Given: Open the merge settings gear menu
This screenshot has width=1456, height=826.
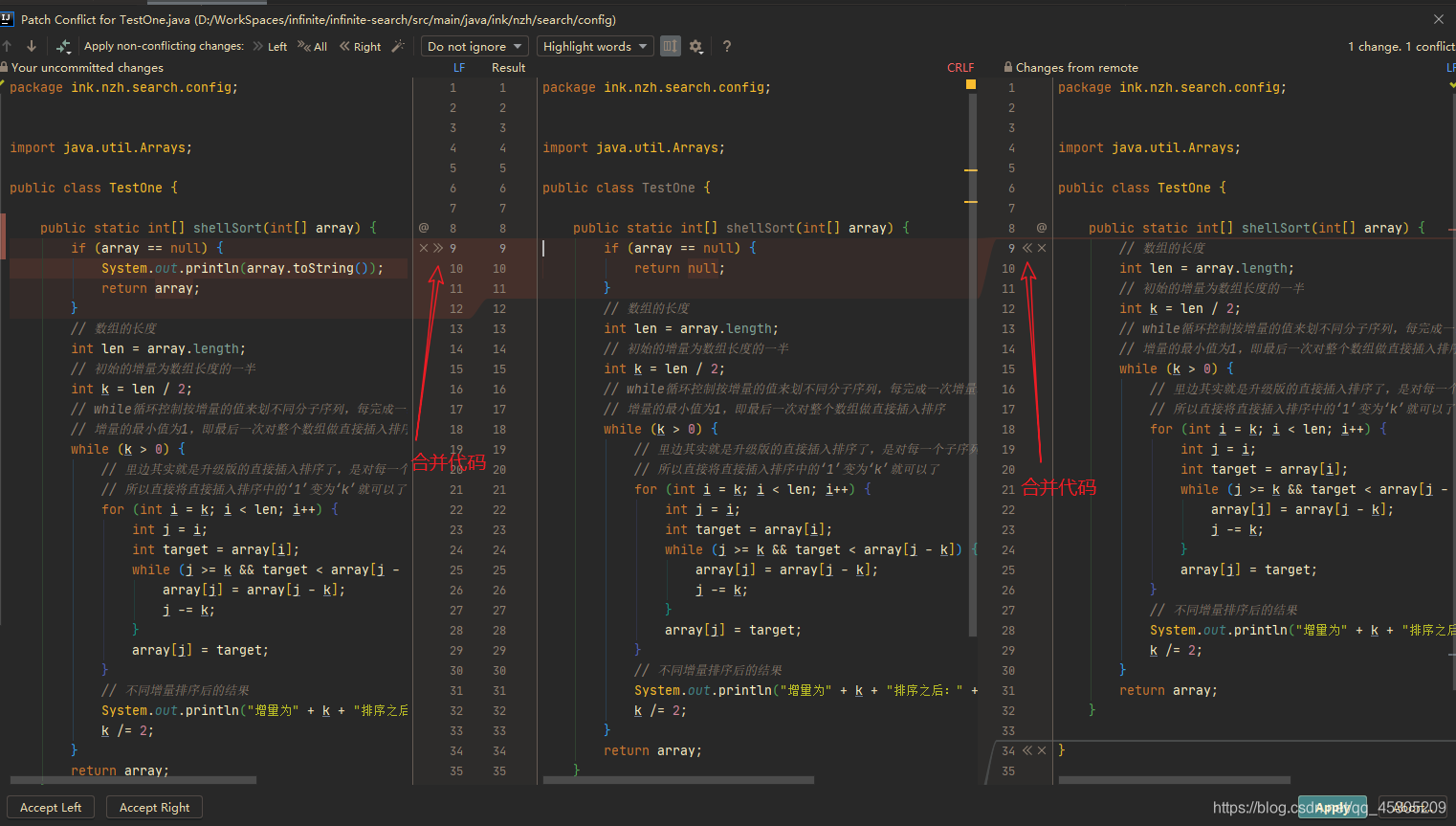Looking at the screenshot, I should point(696,46).
